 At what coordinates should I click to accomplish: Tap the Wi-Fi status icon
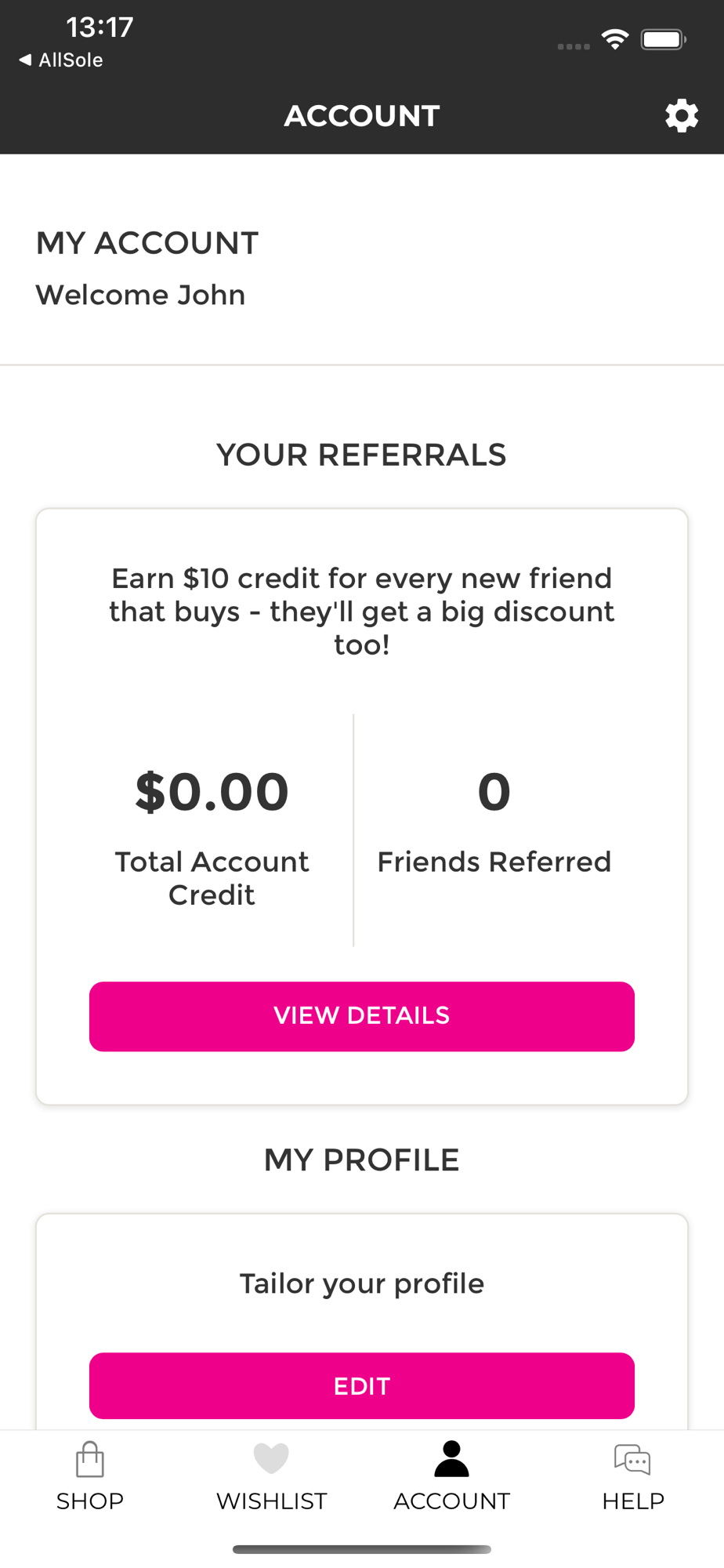coord(615,39)
